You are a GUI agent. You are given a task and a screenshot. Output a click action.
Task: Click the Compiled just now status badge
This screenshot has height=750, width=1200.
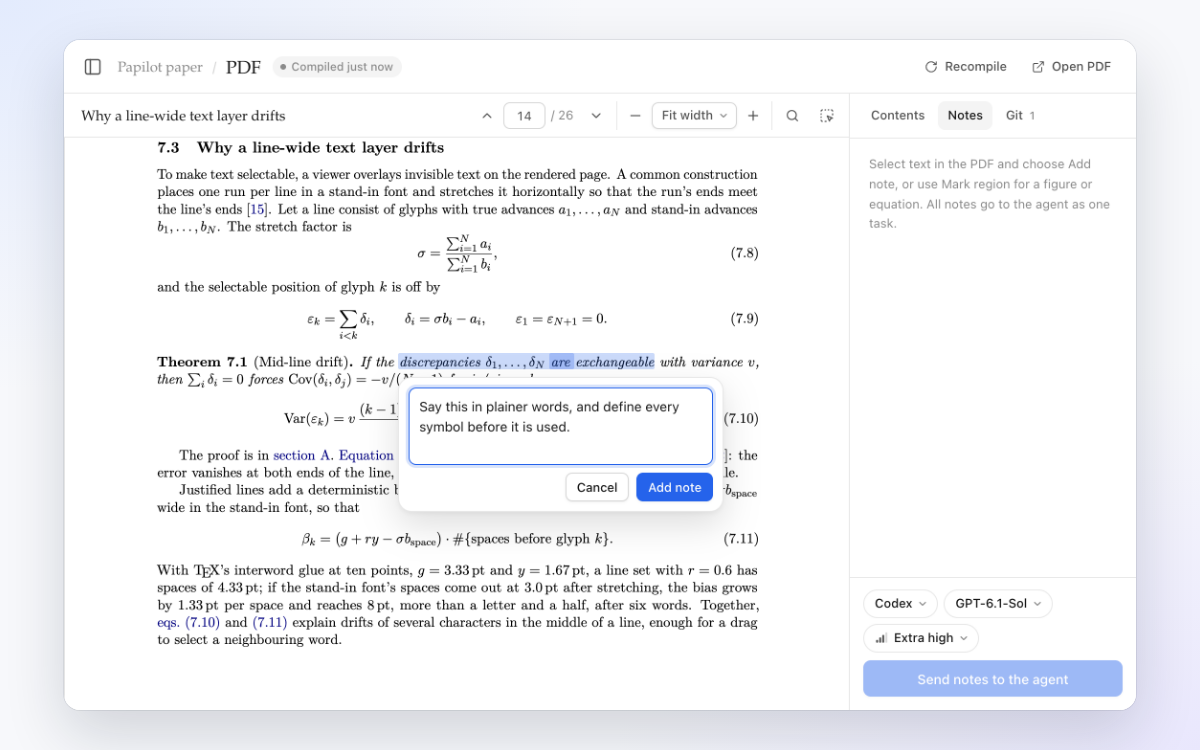pyautogui.click(x=337, y=67)
